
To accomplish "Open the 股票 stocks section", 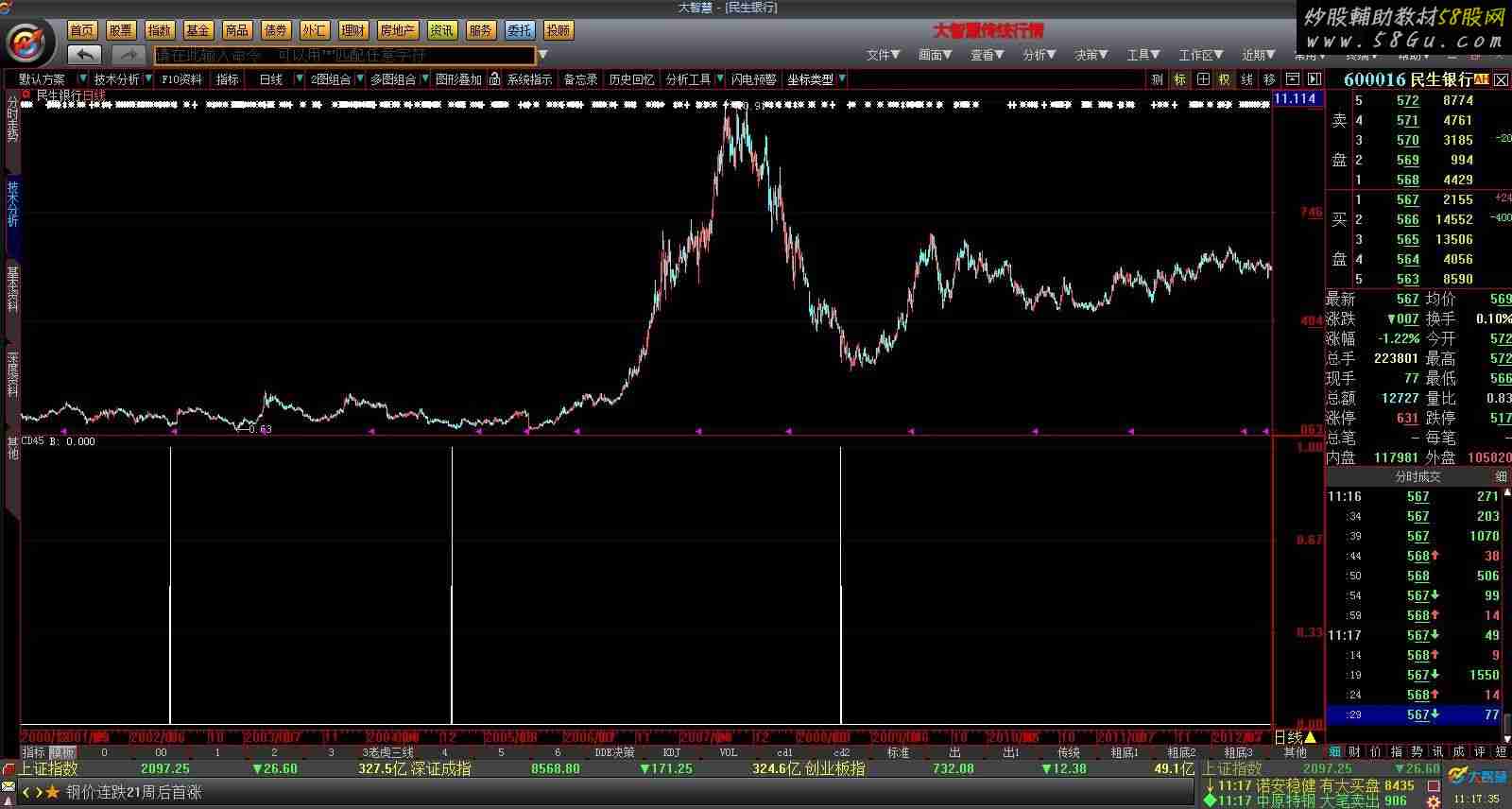I will (x=121, y=30).
